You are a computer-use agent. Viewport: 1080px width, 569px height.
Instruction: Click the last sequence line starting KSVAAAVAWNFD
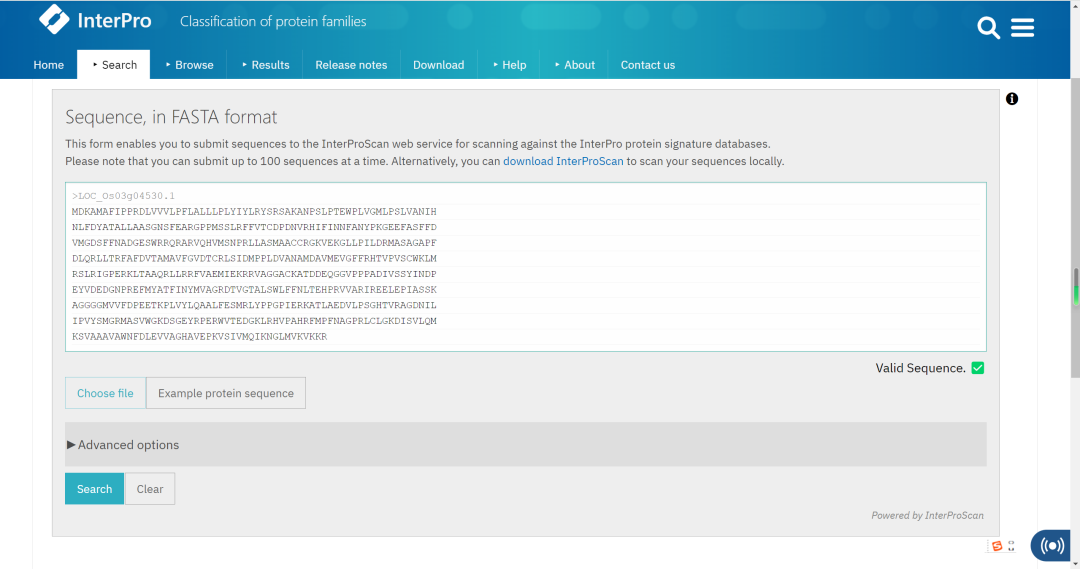[199, 337]
